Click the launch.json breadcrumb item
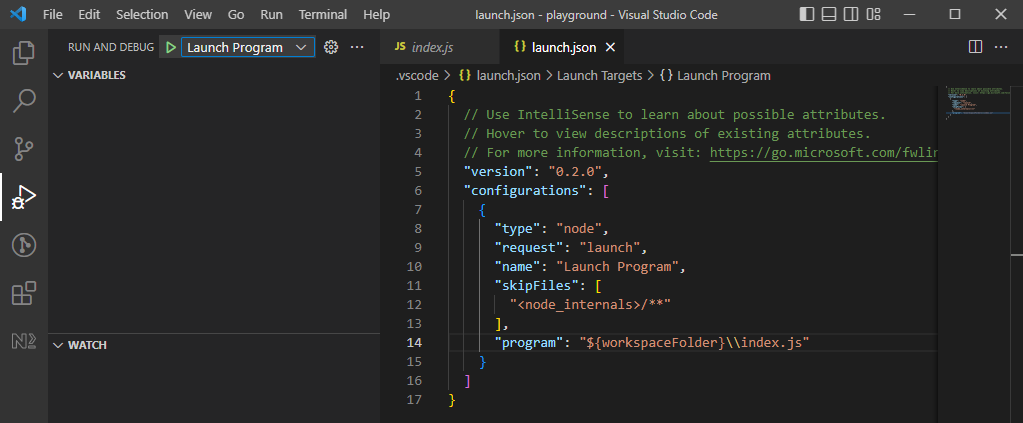 click(x=500, y=76)
